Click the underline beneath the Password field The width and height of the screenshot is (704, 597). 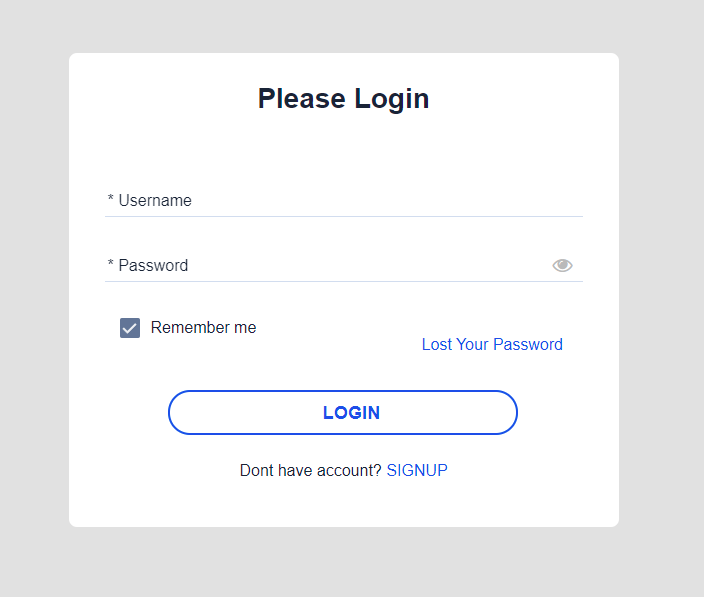coord(344,281)
